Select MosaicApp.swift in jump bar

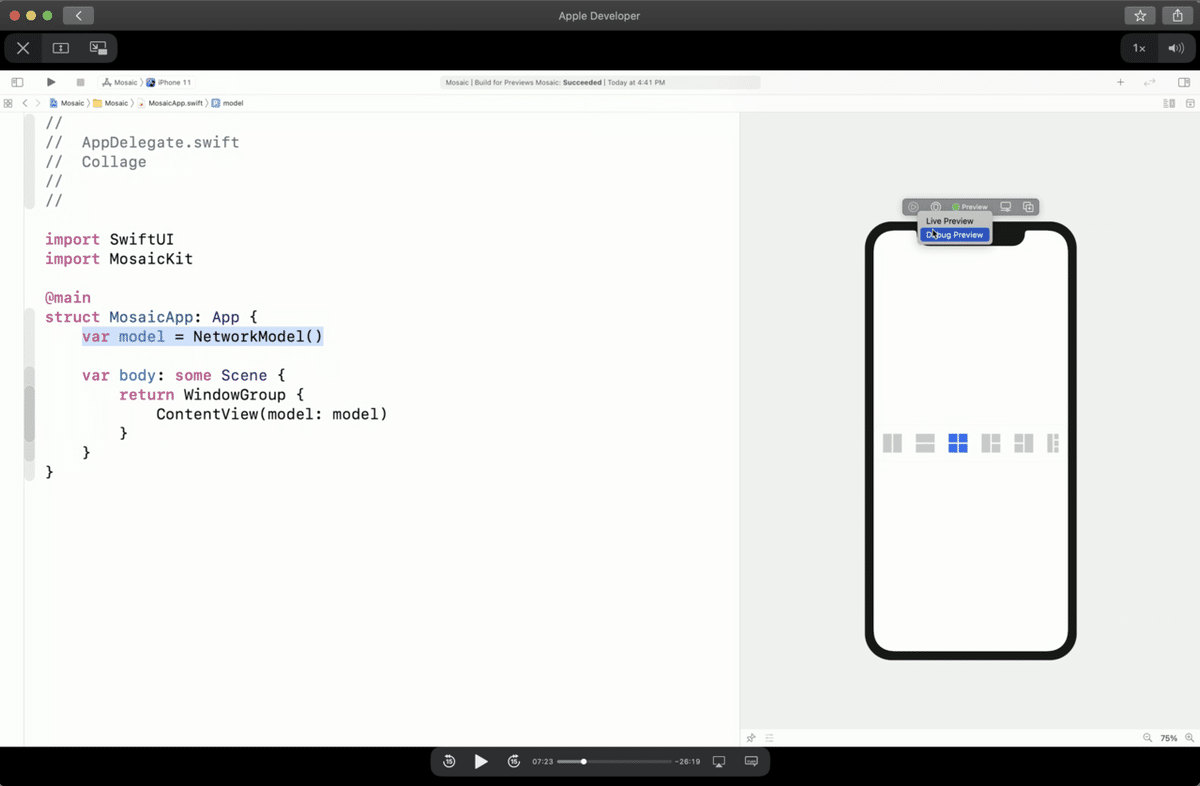pos(170,103)
